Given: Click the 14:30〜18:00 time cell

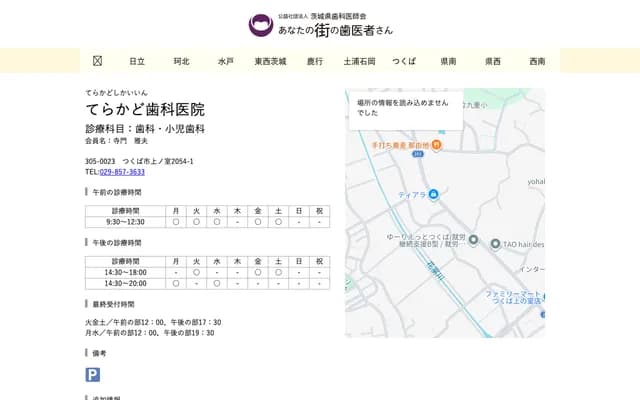Looking at the screenshot, I should coord(125,272).
